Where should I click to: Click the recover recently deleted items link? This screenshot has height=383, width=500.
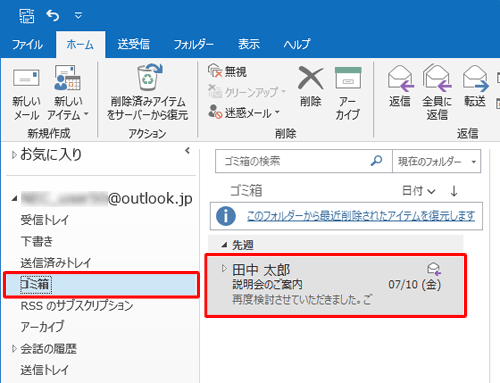(x=361, y=216)
